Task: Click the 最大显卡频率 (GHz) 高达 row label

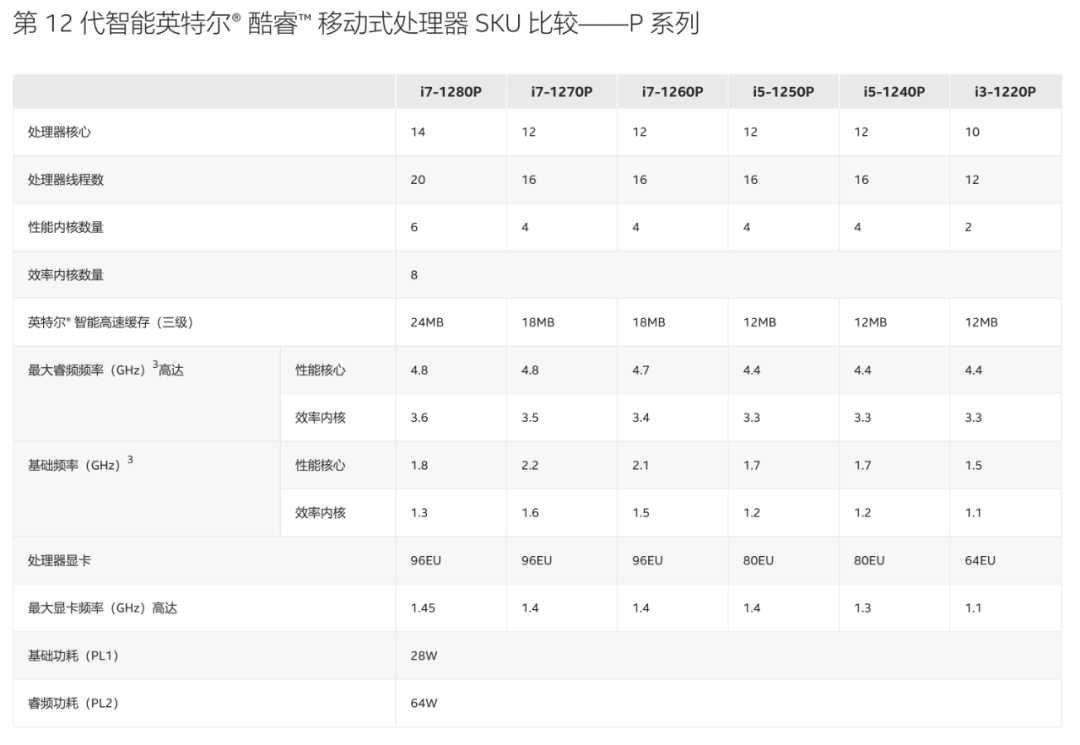Action: [x=102, y=608]
